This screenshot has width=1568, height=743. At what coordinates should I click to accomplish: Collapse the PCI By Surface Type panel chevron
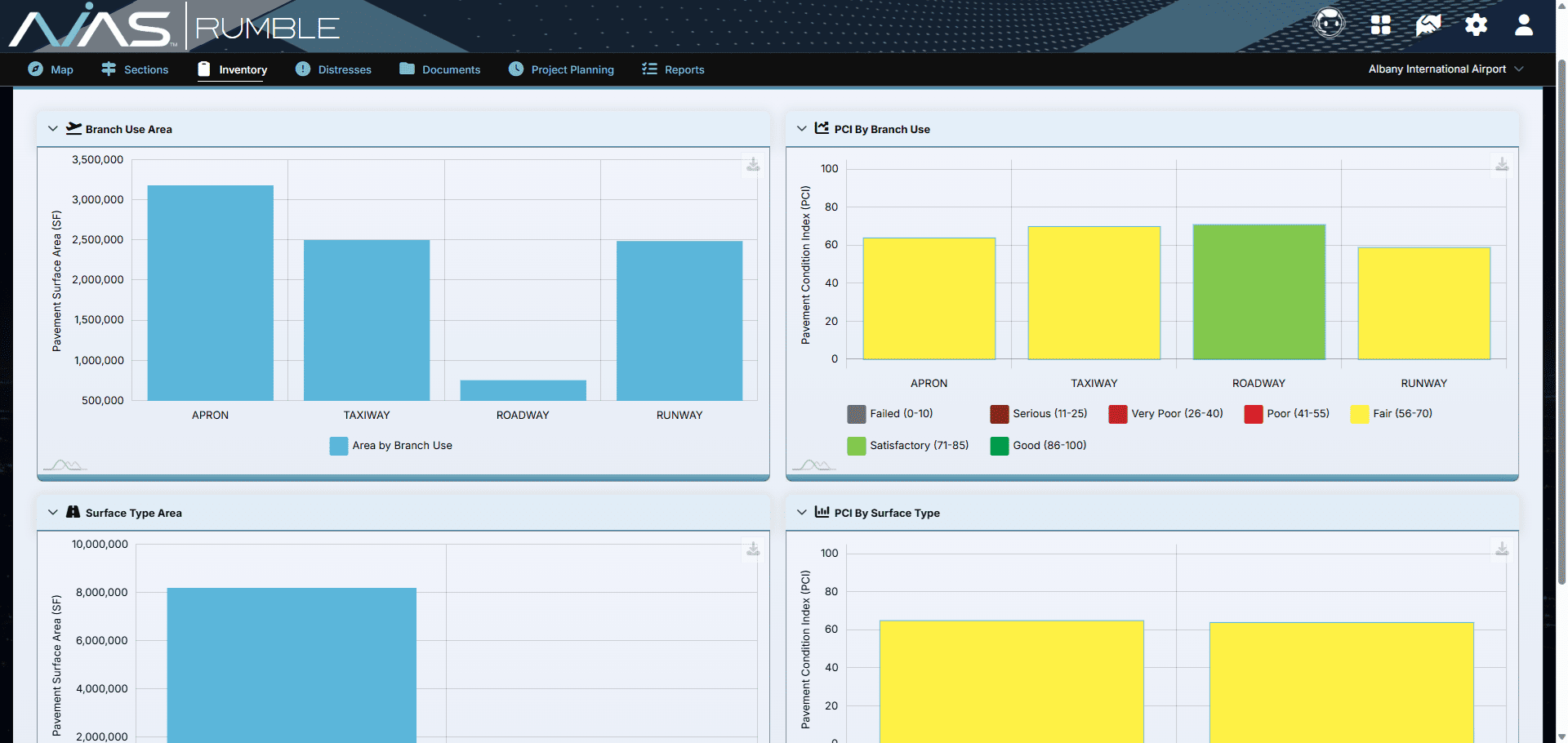click(x=802, y=512)
